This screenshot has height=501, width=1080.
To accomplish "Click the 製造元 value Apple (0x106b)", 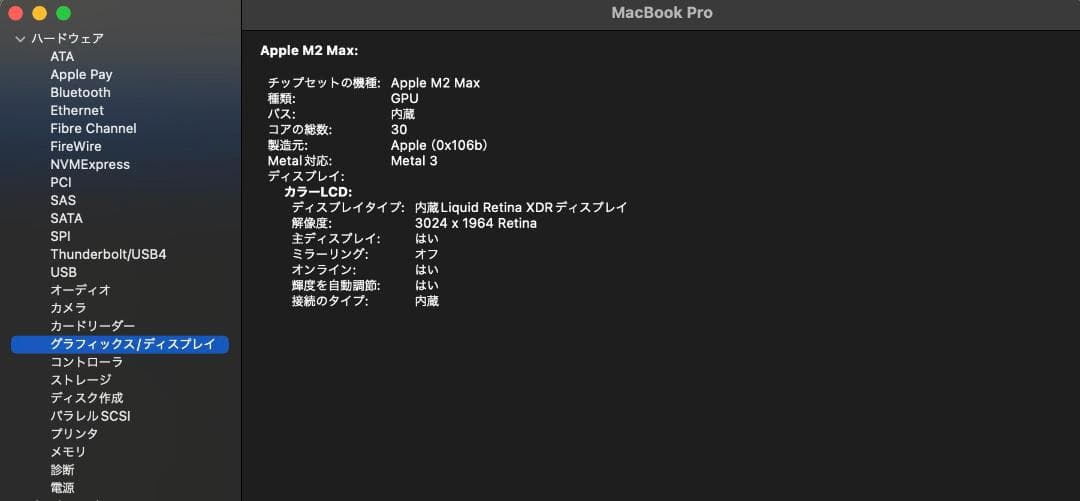I will coord(440,145).
